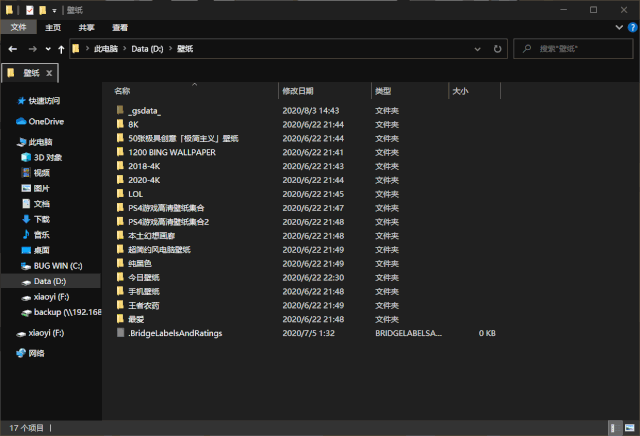
Task: Click the Data (D:) breadcrumb
Action: point(149,49)
